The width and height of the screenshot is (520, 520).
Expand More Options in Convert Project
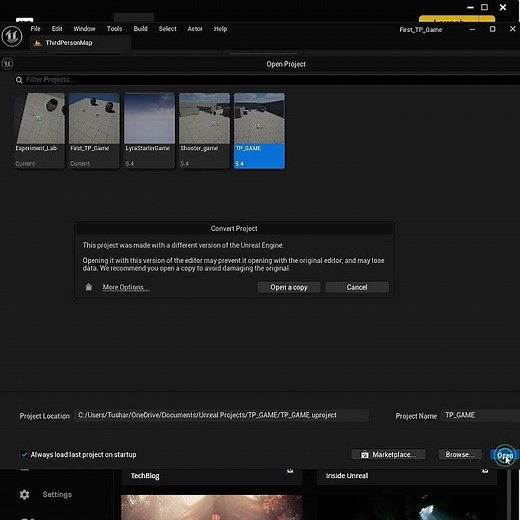point(126,287)
